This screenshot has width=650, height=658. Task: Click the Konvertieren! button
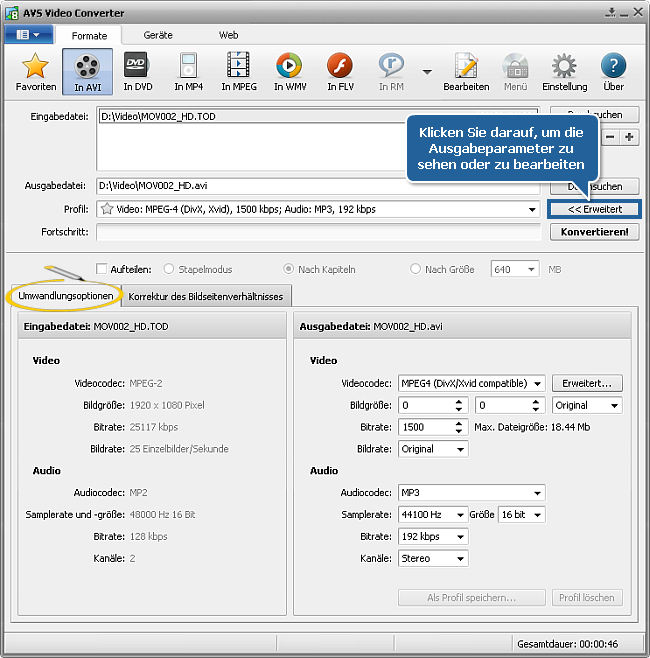pos(594,232)
